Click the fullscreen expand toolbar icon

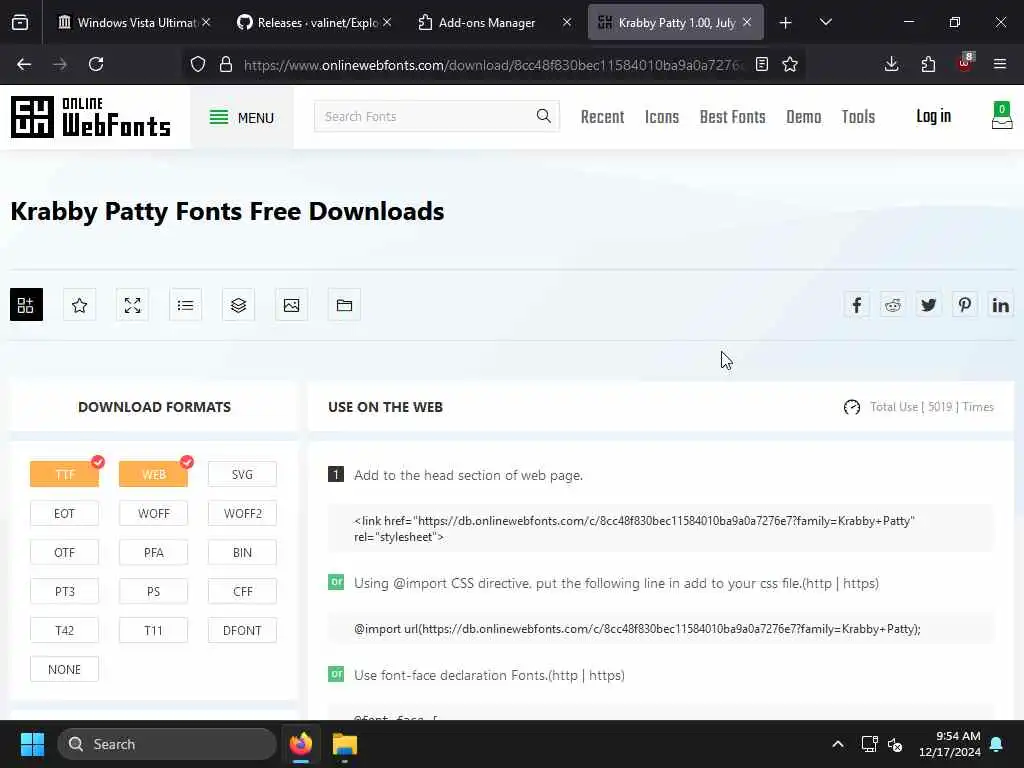133,305
